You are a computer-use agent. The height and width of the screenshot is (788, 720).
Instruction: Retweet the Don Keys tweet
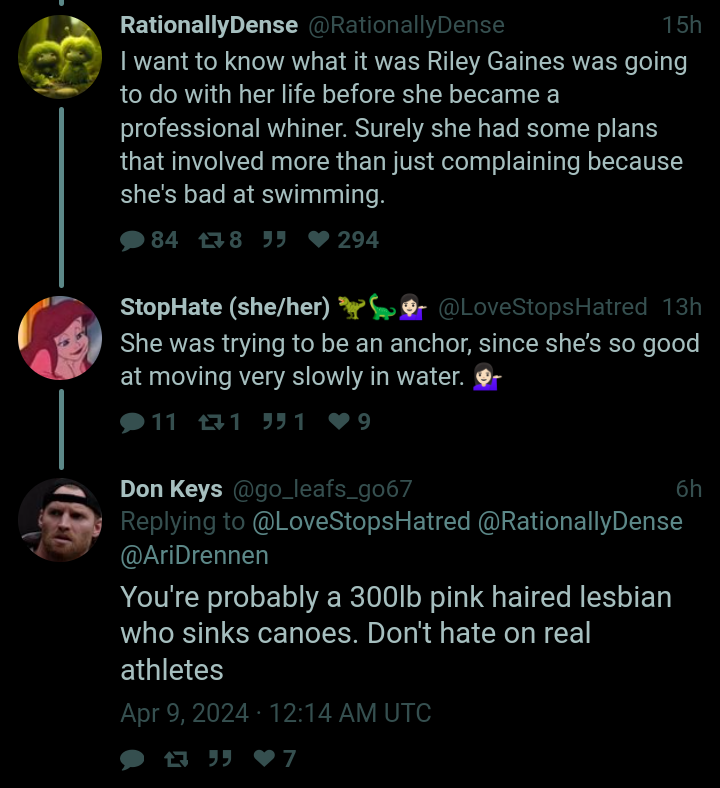pos(176,759)
